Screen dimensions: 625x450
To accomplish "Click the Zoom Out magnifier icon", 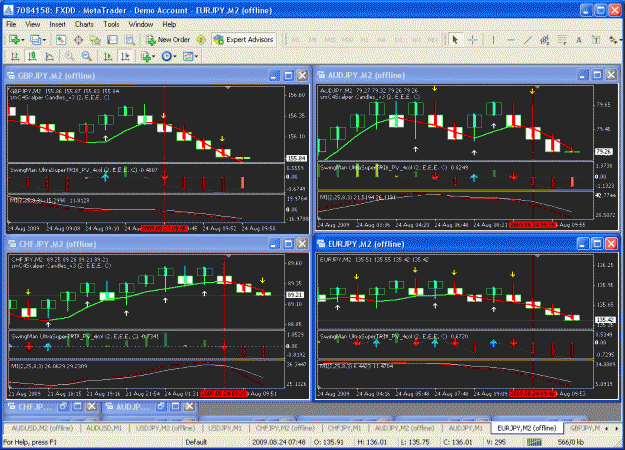I will click(86, 56).
